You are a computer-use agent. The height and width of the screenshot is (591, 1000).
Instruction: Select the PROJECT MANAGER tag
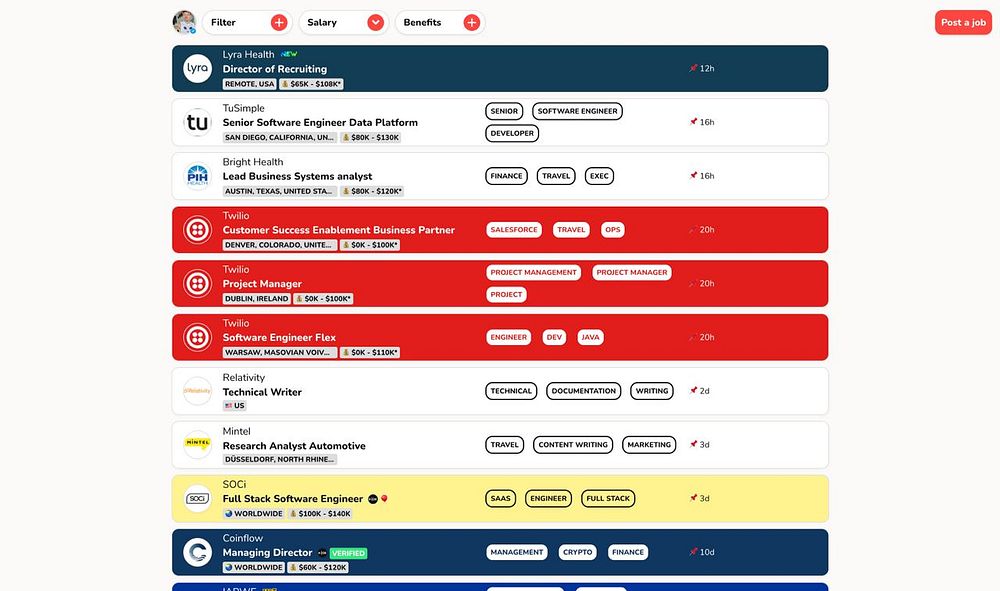(632, 272)
